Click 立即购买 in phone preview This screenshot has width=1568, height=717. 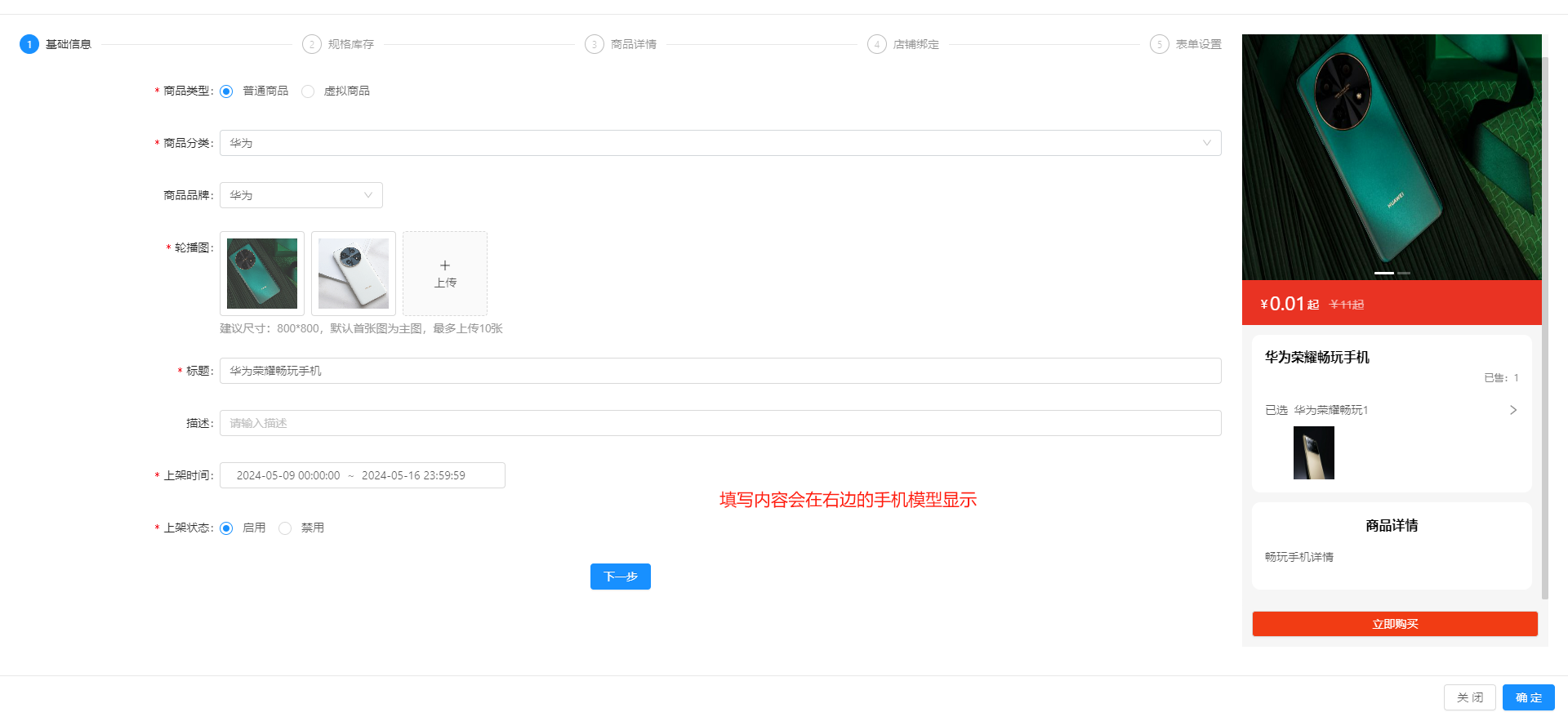pyautogui.click(x=1395, y=624)
